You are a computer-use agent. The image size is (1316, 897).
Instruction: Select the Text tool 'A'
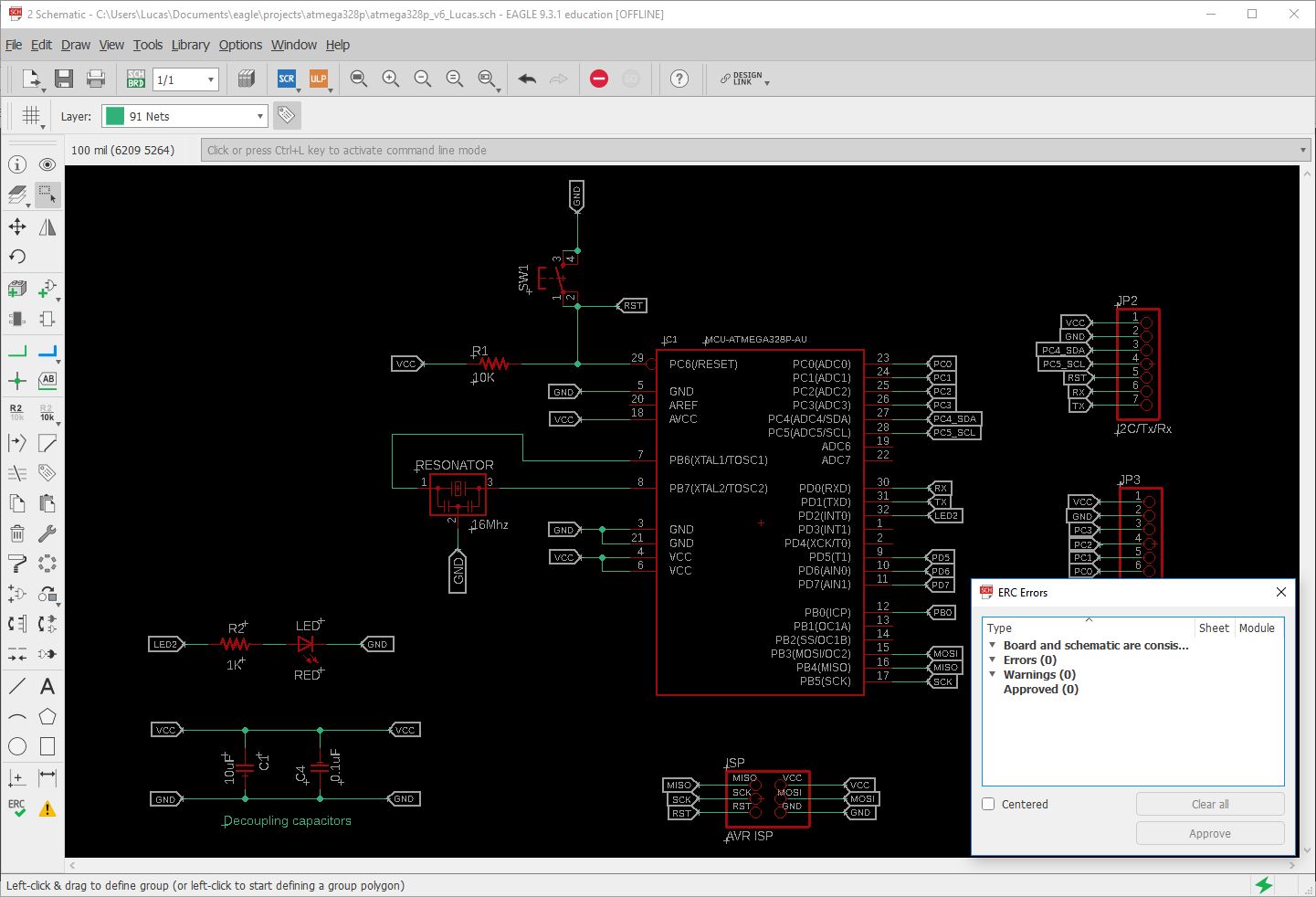47,686
